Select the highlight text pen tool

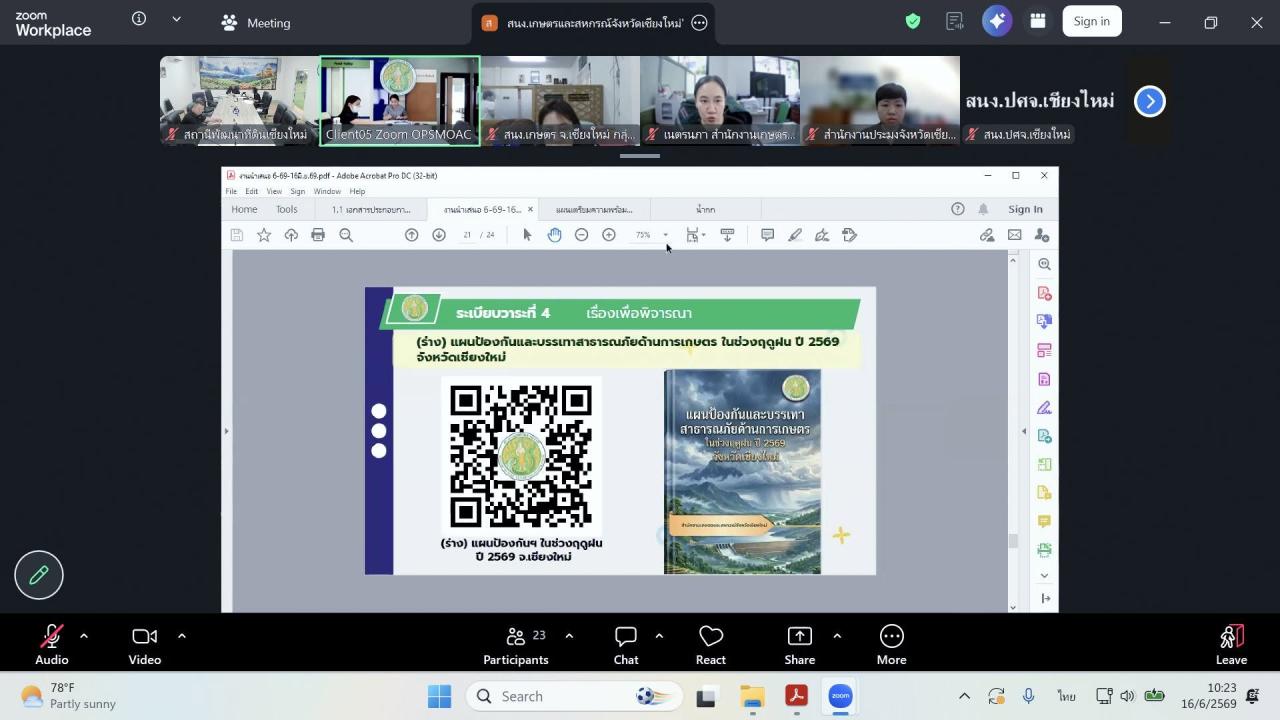[795, 235]
